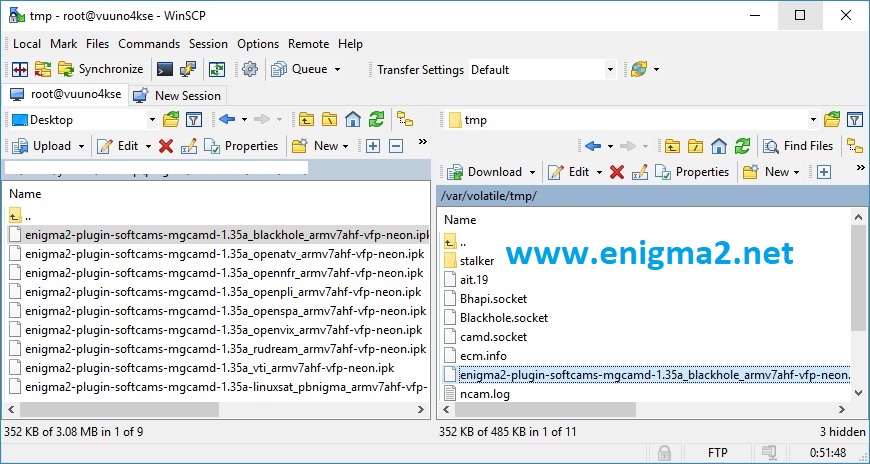Click the local red Delete icon
The width and height of the screenshot is (870, 464).
[165, 146]
